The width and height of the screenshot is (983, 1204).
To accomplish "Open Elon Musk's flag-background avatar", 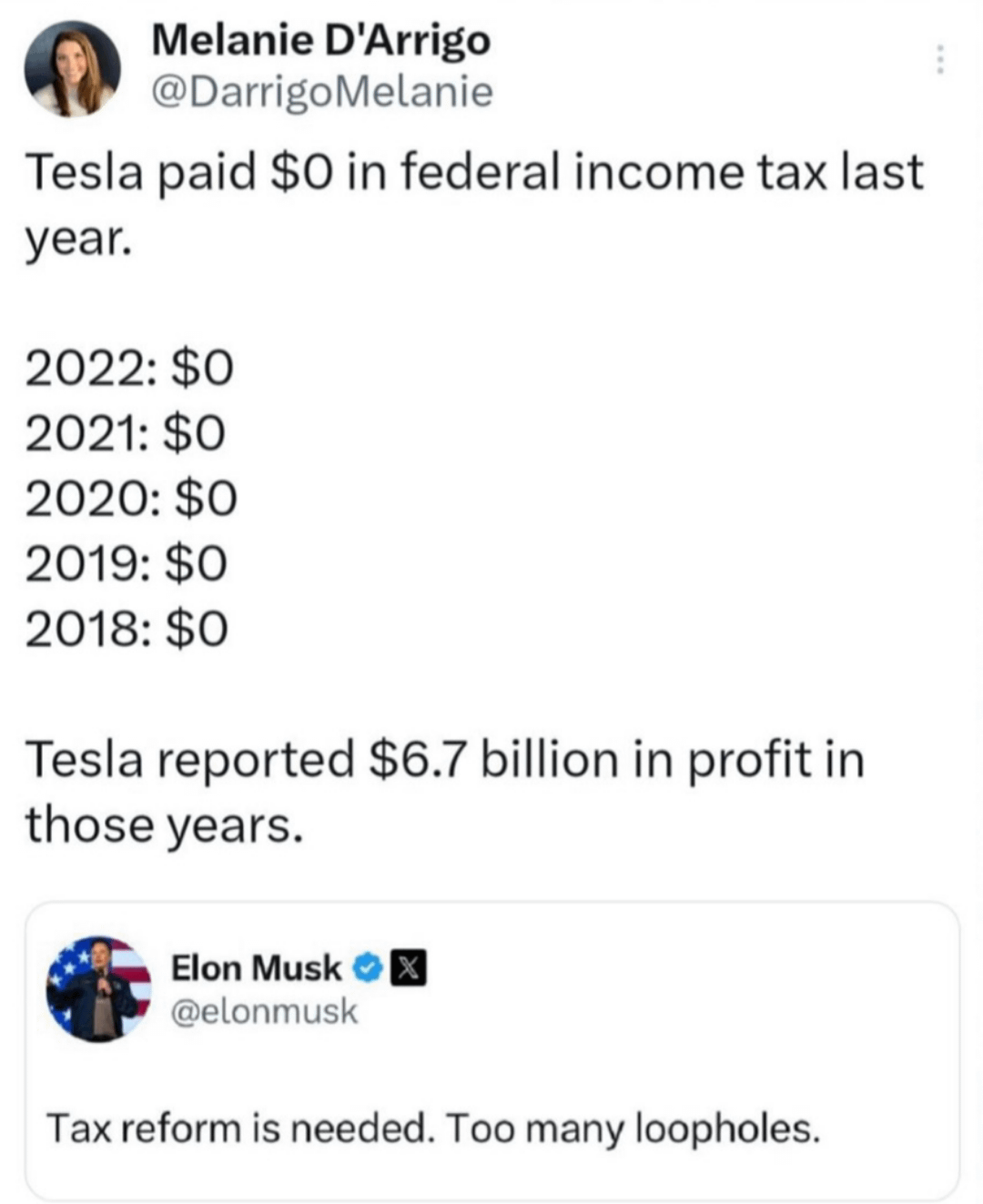I will (x=98, y=988).
